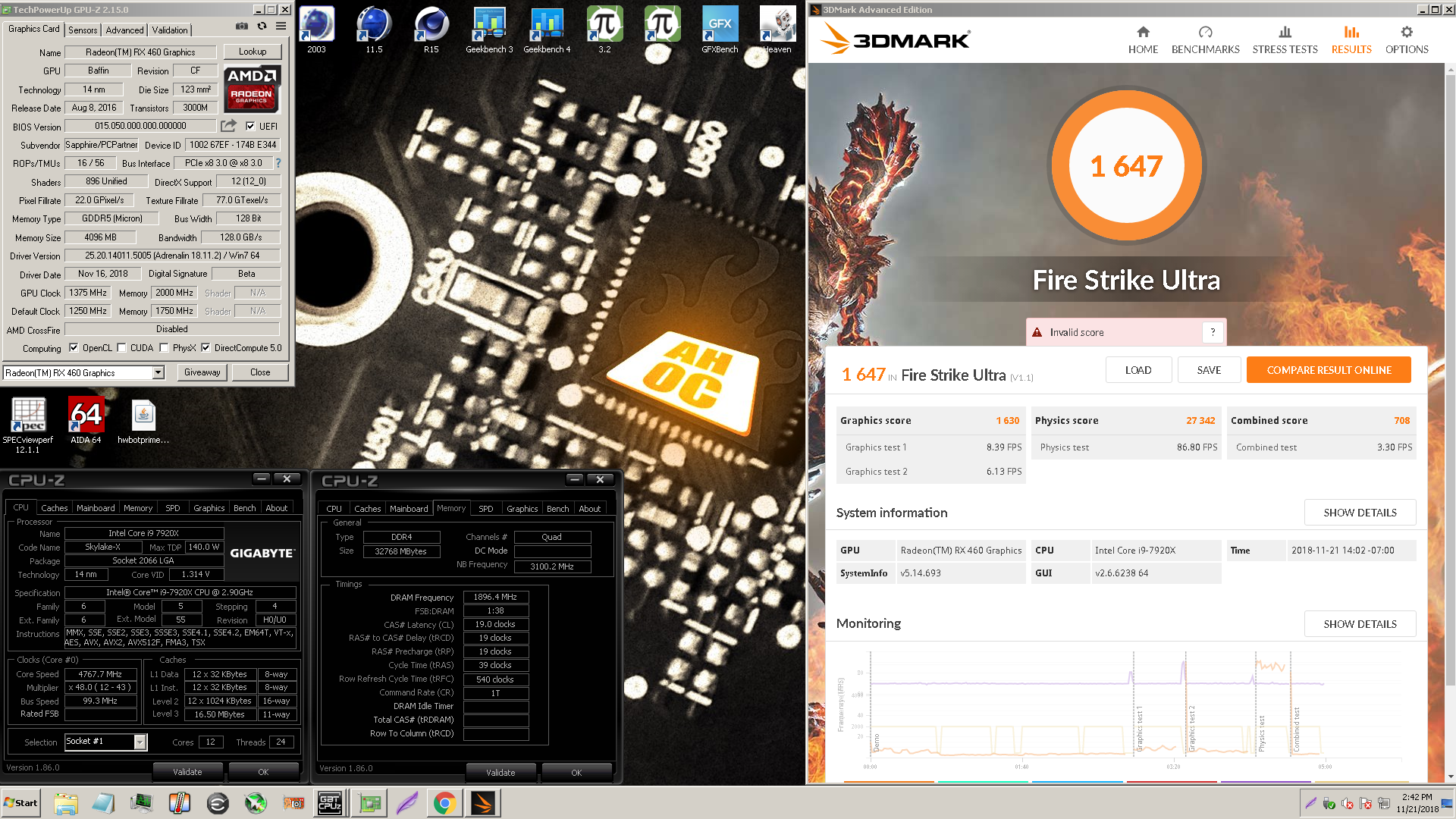
Task: Click the SAVE button in 3DMark
Action: 1209,370
